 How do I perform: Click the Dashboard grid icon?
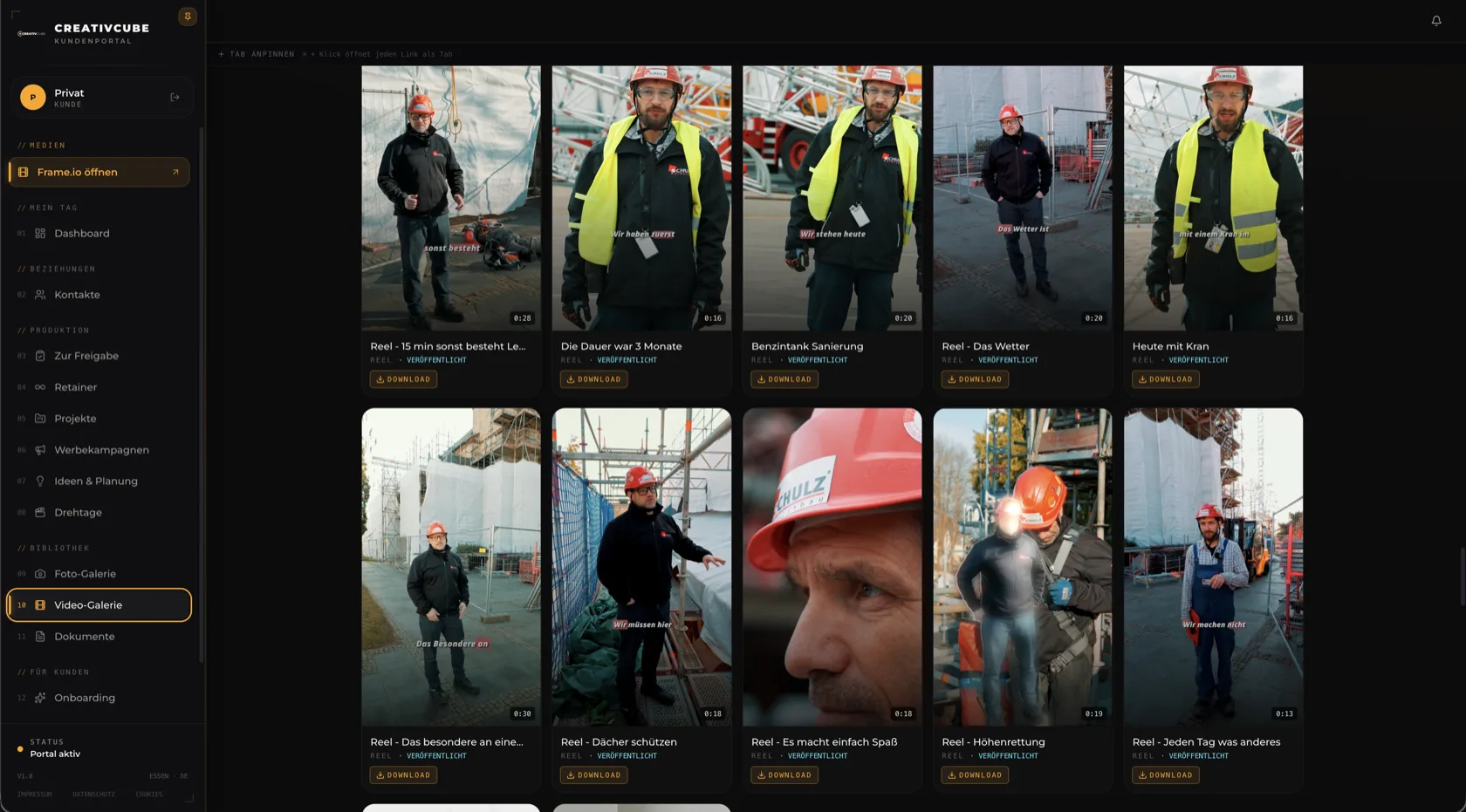(x=40, y=234)
